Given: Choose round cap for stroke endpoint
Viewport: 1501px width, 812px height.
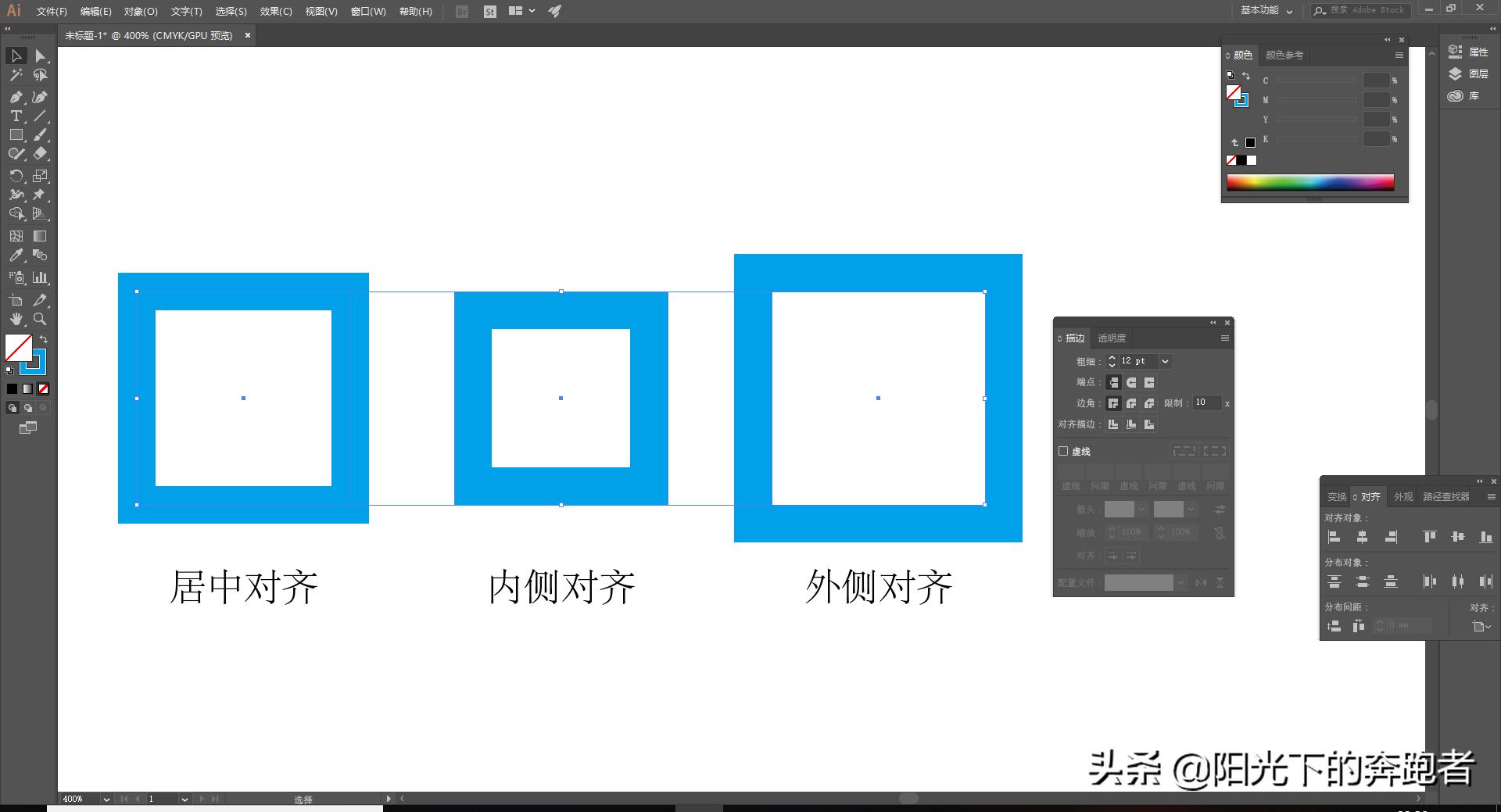Looking at the screenshot, I should pos(1131,382).
